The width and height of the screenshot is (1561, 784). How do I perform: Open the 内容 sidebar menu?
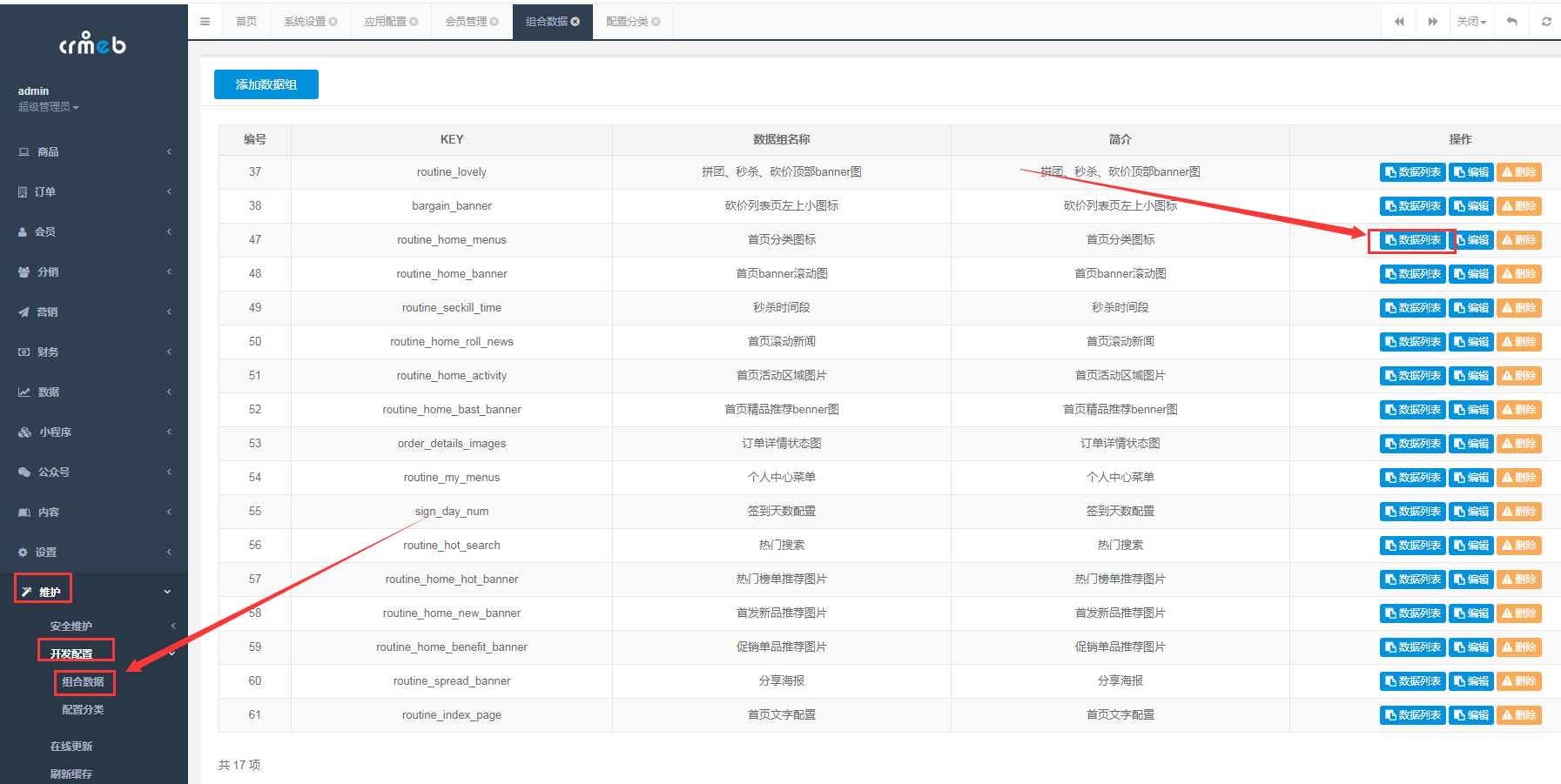click(94, 512)
